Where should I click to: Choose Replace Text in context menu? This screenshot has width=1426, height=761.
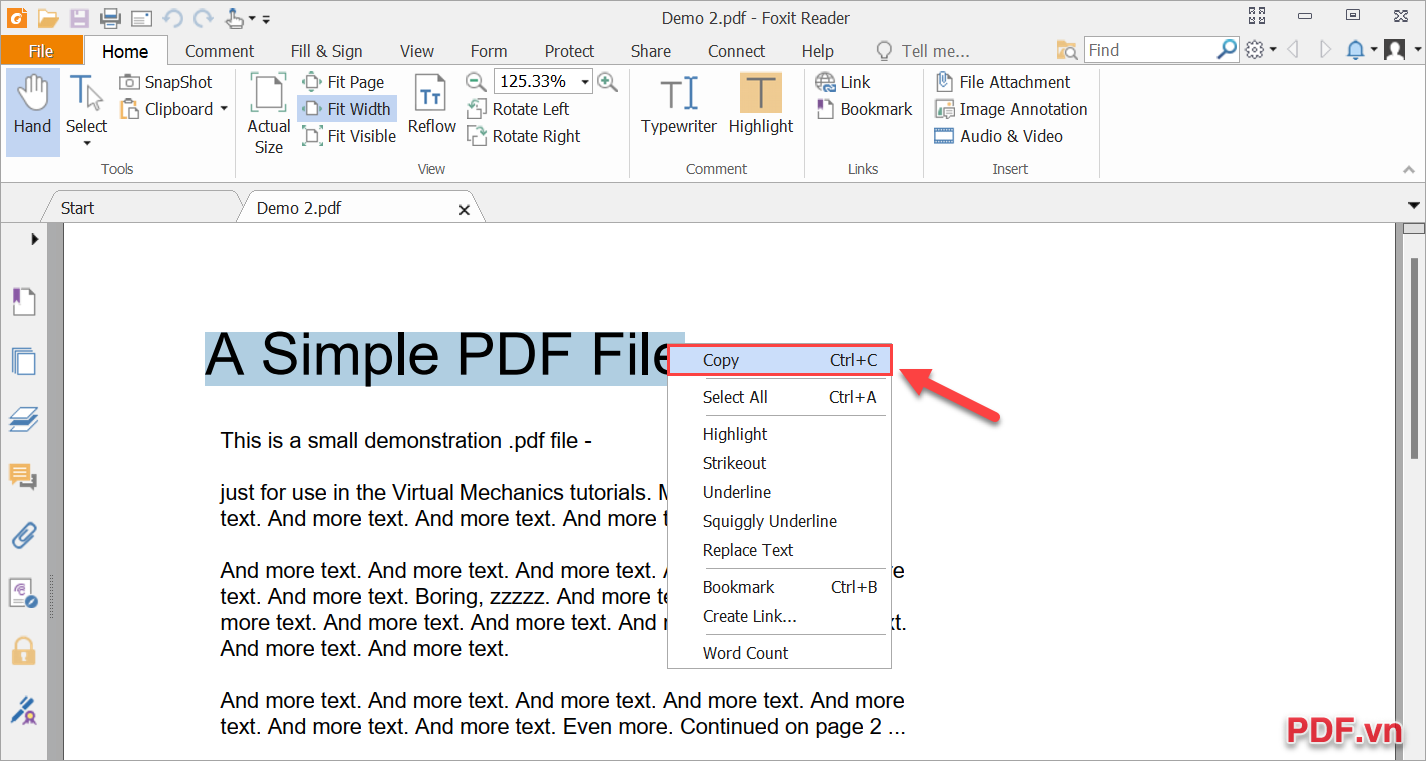coord(779,550)
